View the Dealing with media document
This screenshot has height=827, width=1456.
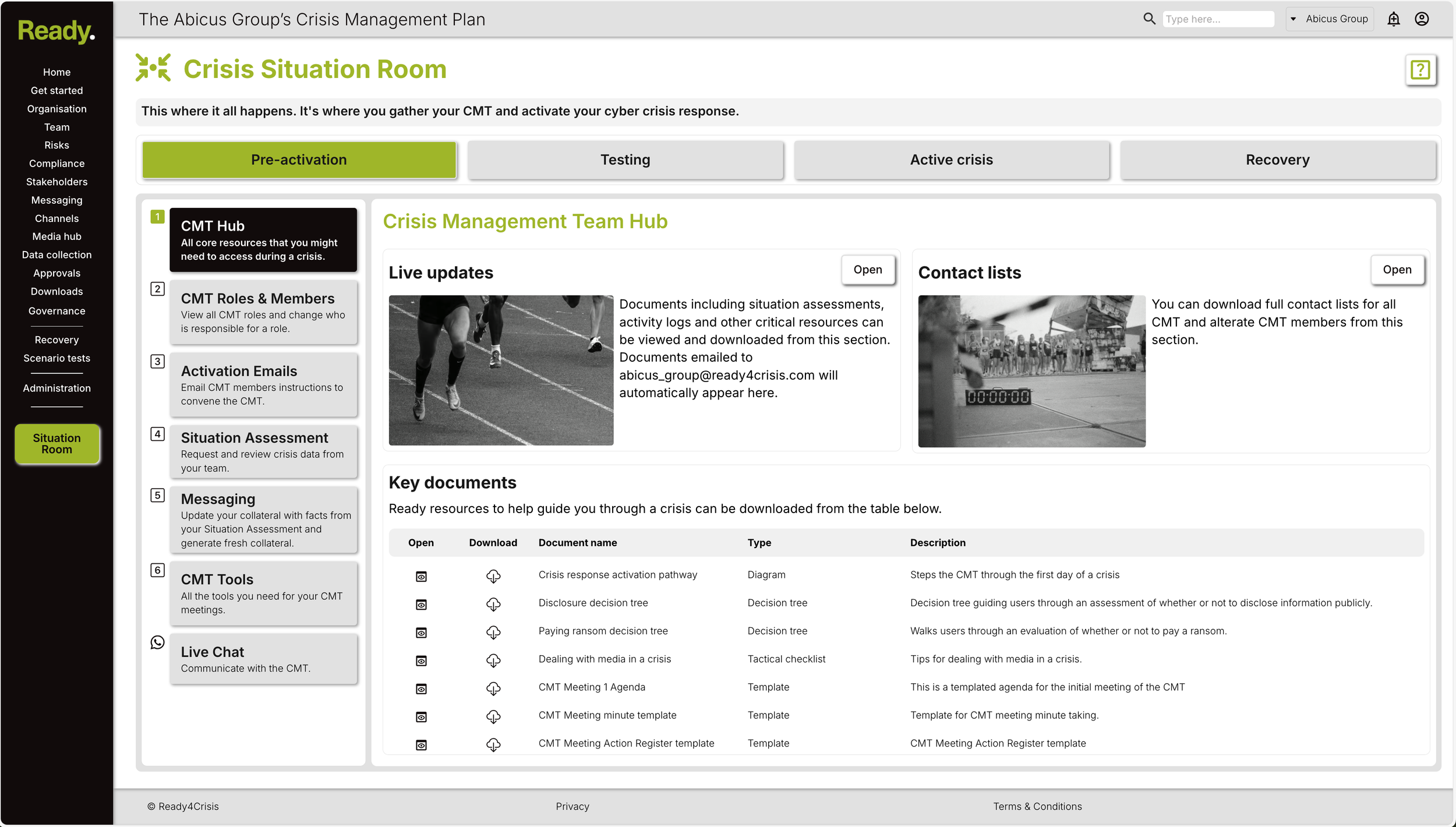tap(421, 660)
